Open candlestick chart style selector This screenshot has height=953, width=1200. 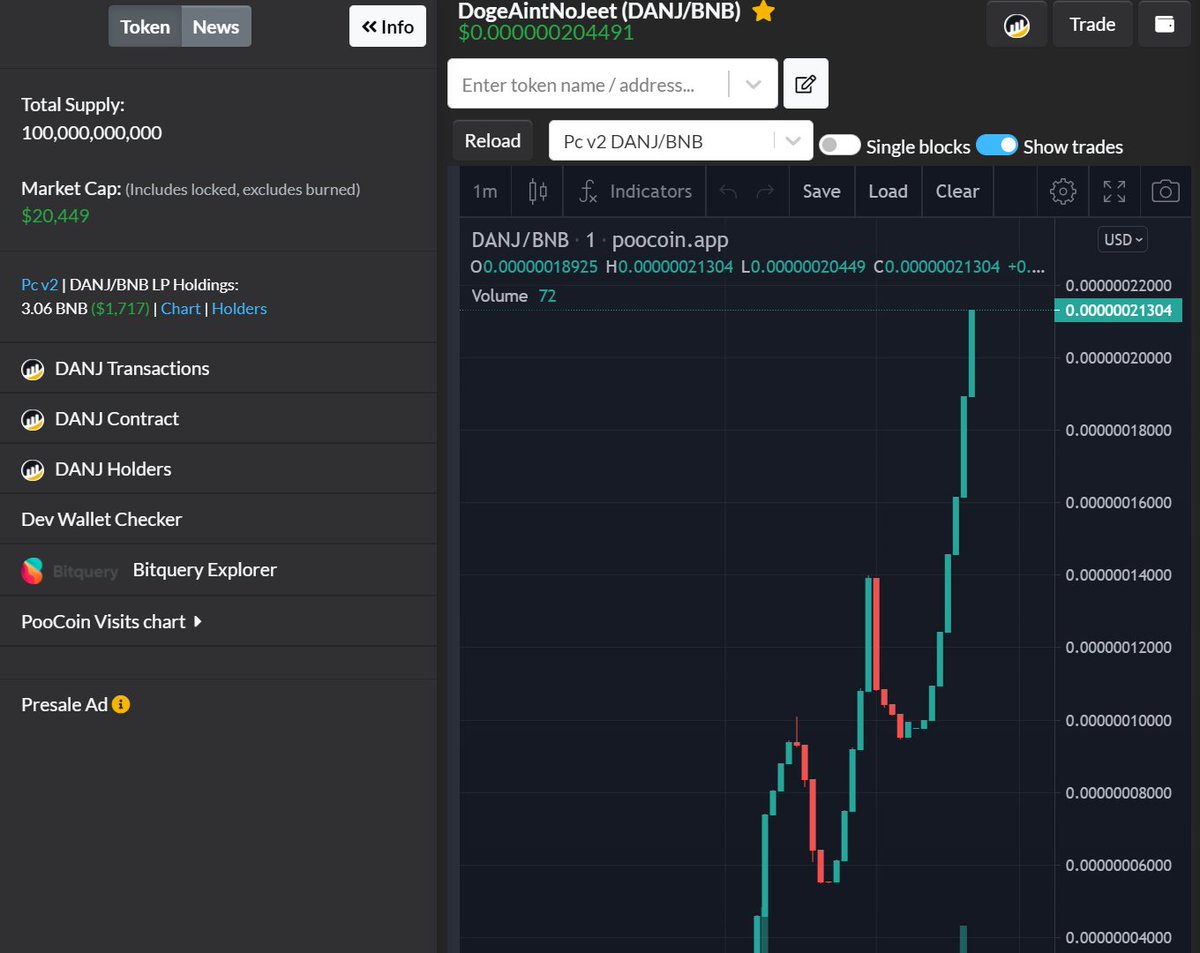(x=537, y=191)
